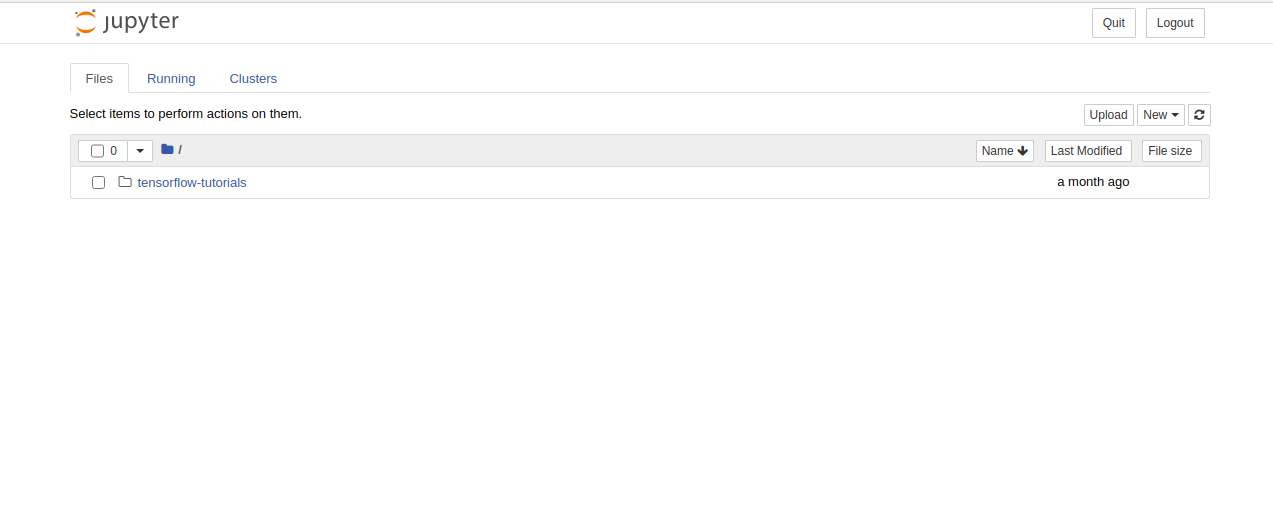1273x508 pixels.
Task: Click the selected items count '0'
Action: pos(113,151)
